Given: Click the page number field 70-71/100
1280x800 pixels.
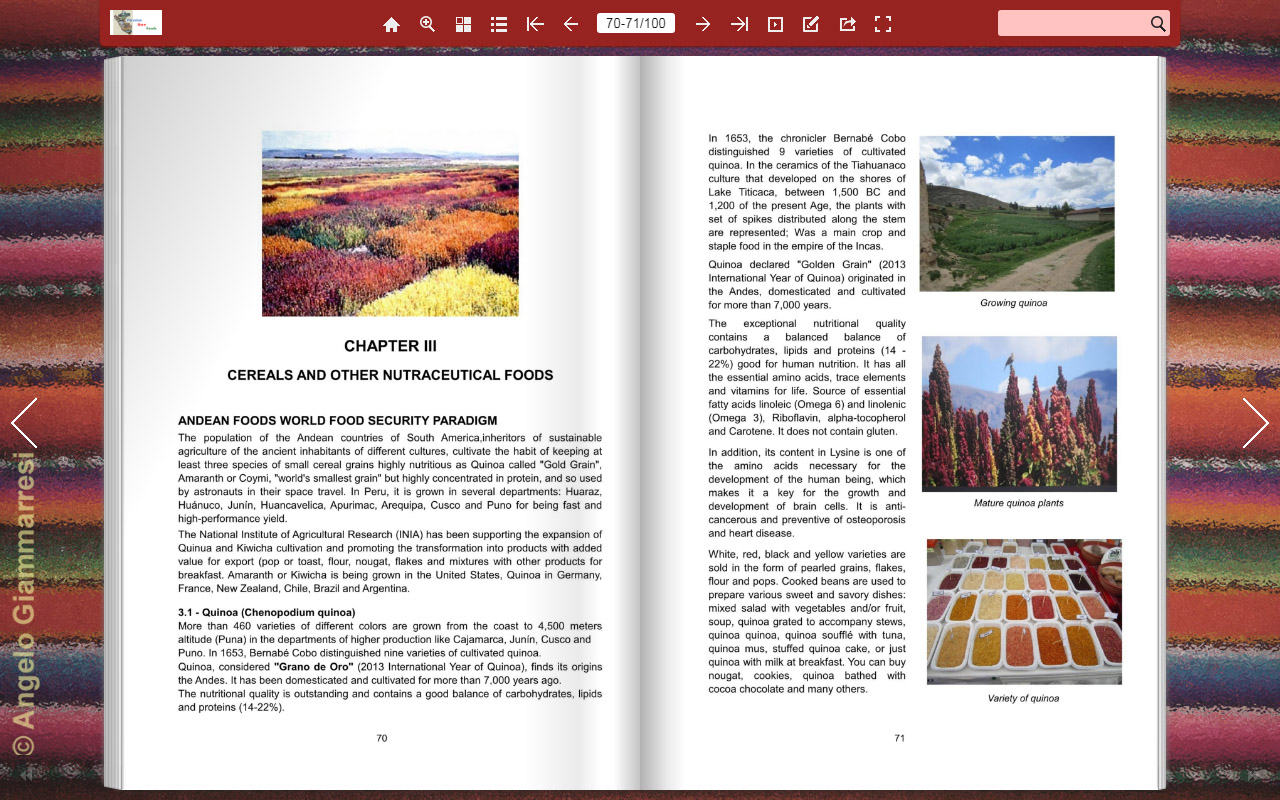Looking at the screenshot, I should (636, 23).
